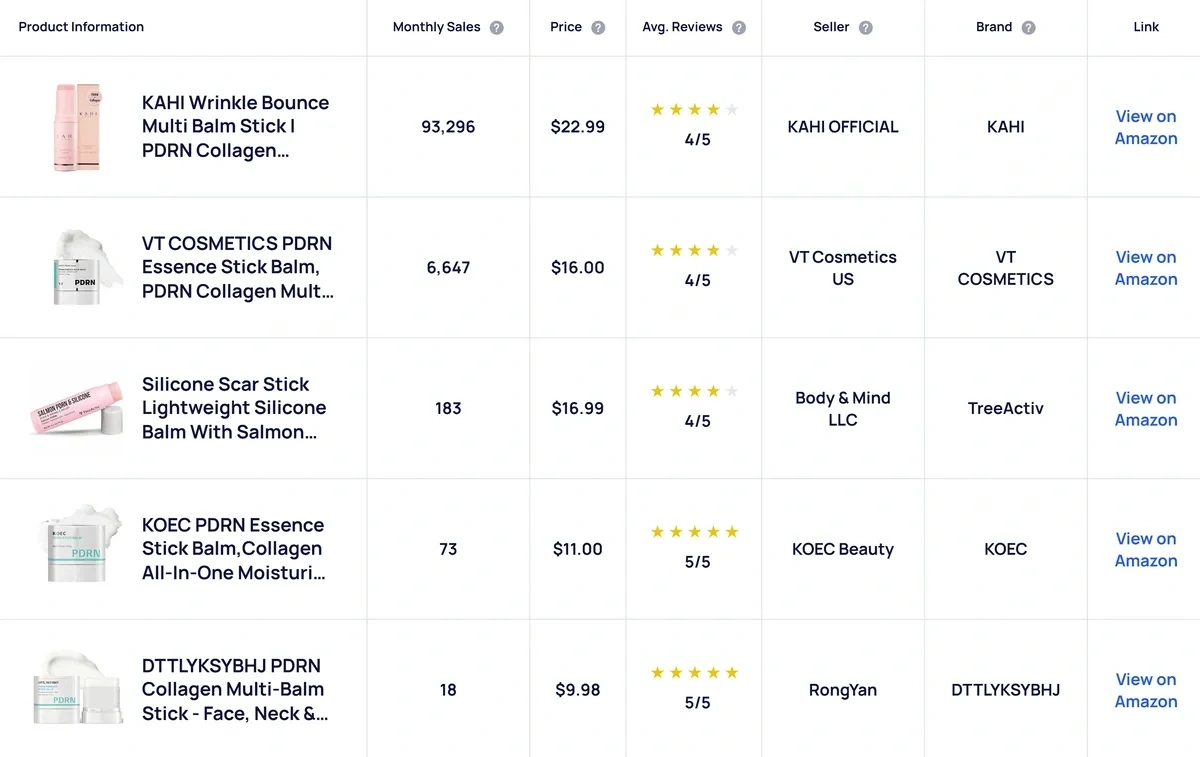
Task: Click the DTTLYKSYBHJ product title
Action: coord(233,689)
